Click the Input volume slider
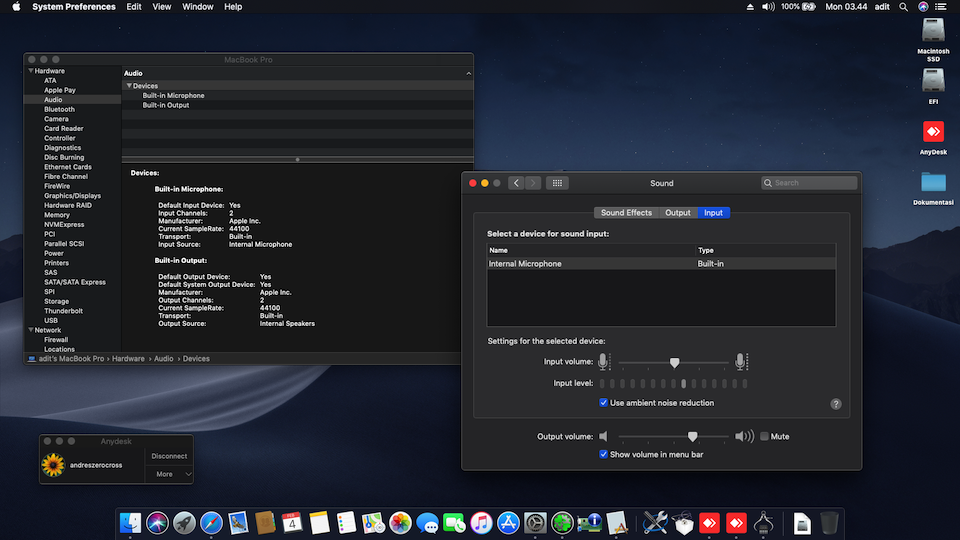Viewport: 960px width, 540px height. (673, 362)
